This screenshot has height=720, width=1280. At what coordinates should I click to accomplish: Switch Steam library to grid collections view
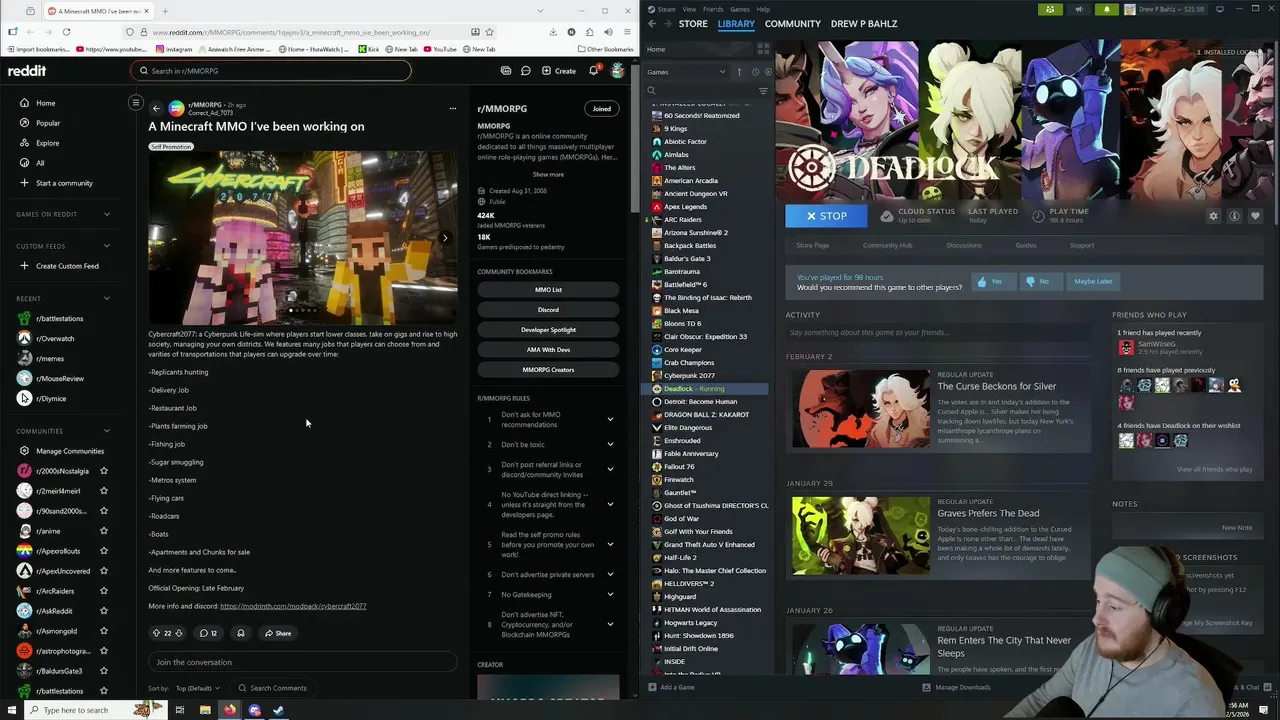click(763, 49)
